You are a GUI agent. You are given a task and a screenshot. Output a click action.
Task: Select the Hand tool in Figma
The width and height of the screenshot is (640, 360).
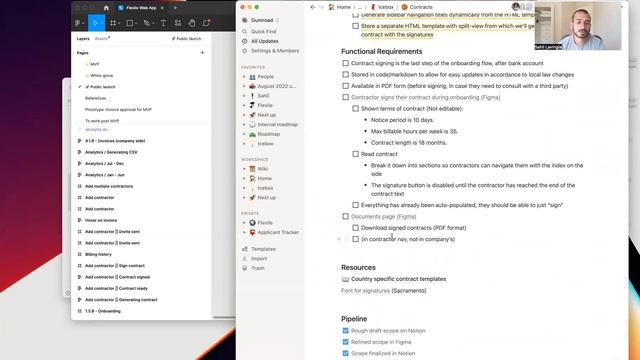pyautogui.click(x=192, y=23)
